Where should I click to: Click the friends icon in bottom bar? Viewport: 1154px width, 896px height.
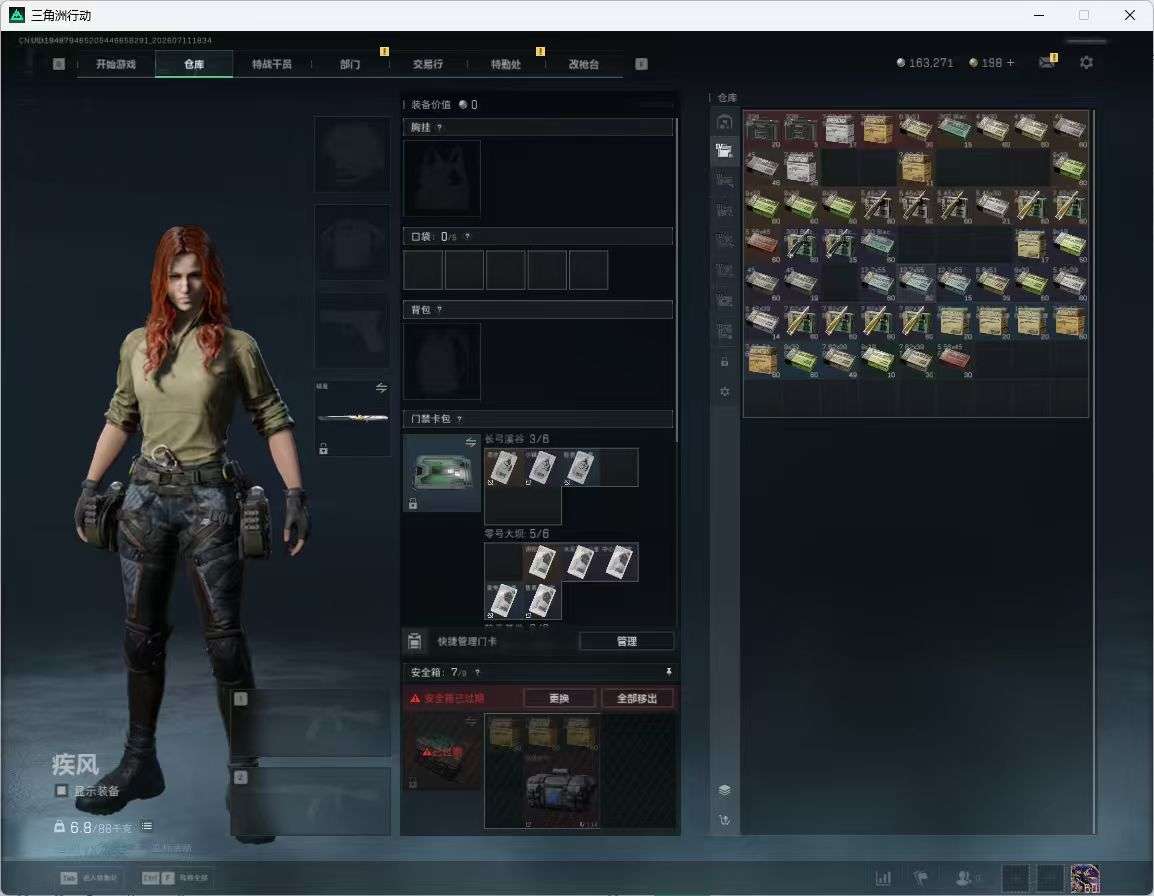[963, 878]
